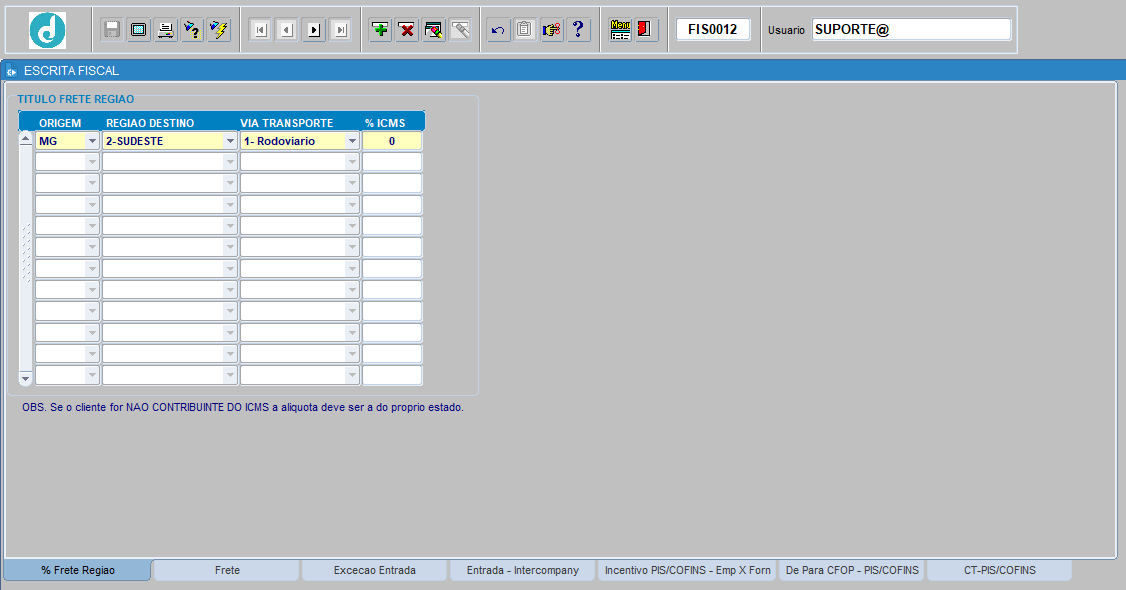1126x590 pixels.
Task: Delete the selected record with the red X icon
Action: click(x=406, y=30)
